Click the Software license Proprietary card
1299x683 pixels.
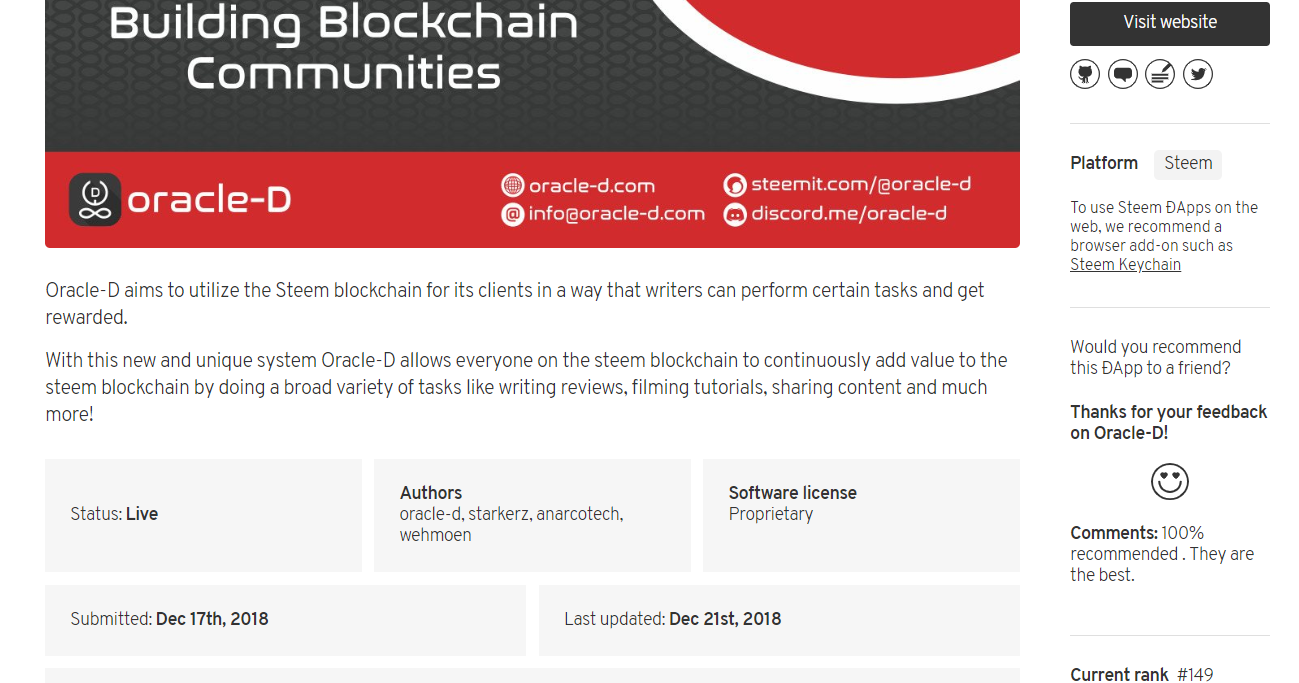point(861,515)
